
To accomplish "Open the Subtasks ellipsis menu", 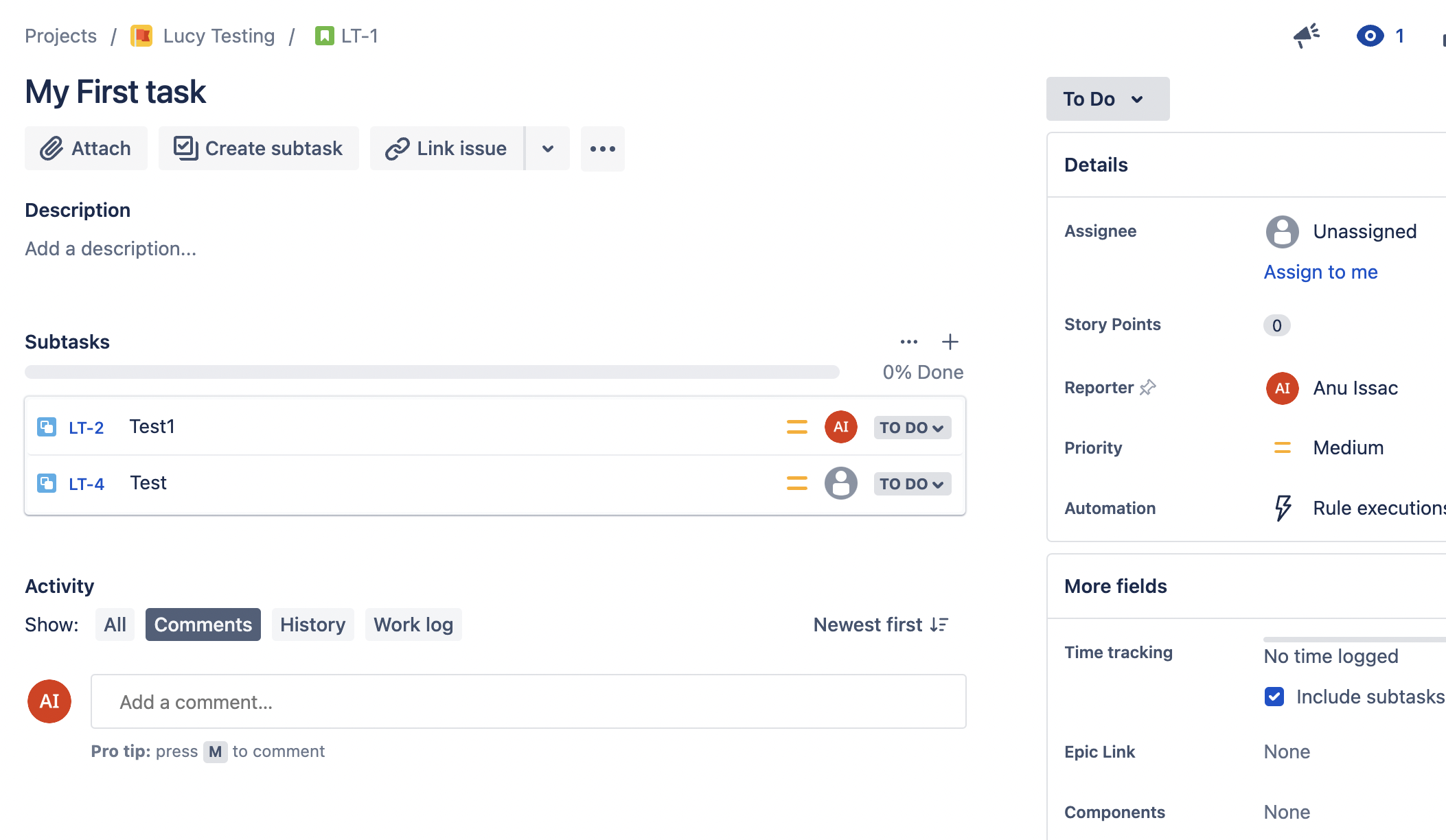I will [x=909, y=342].
